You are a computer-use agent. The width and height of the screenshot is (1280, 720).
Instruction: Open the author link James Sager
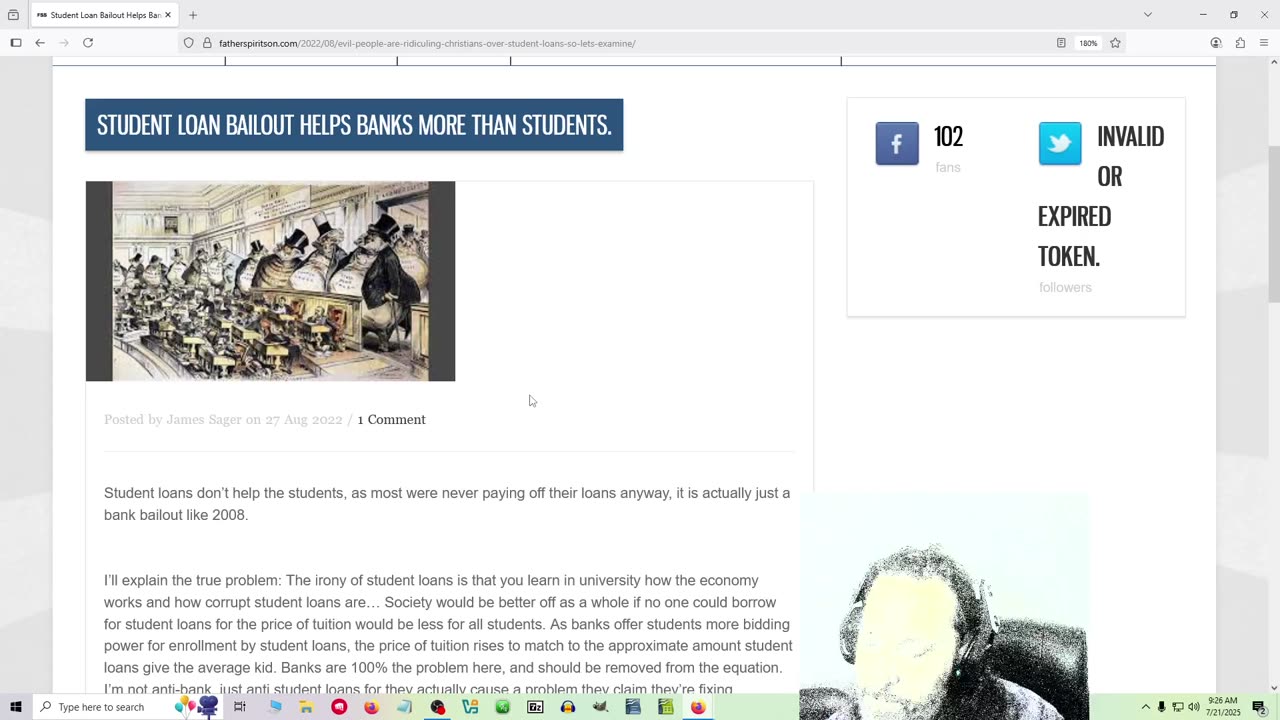(x=204, y=419)
